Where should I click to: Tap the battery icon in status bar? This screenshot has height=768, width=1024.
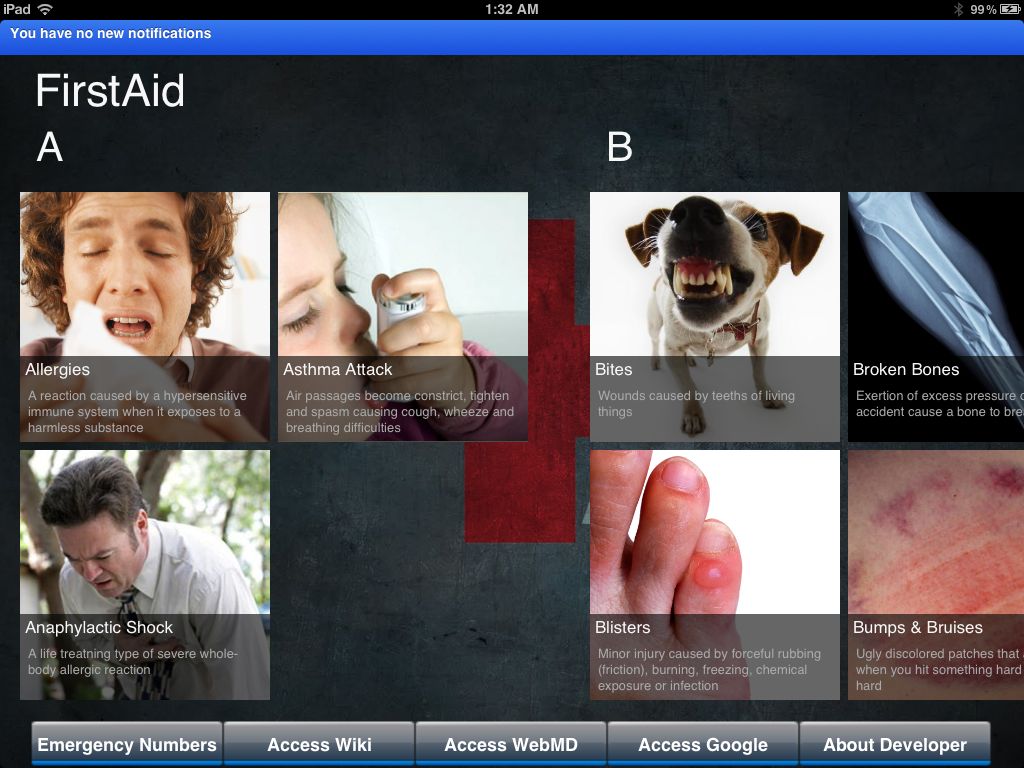(1010, 9)
